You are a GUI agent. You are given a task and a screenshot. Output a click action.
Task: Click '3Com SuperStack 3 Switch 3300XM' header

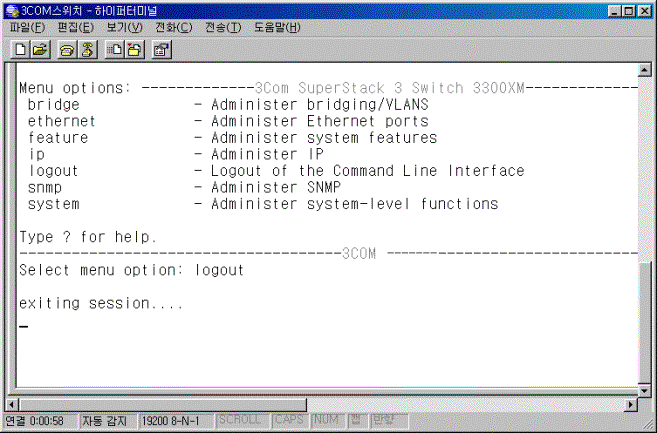(390, 88)
